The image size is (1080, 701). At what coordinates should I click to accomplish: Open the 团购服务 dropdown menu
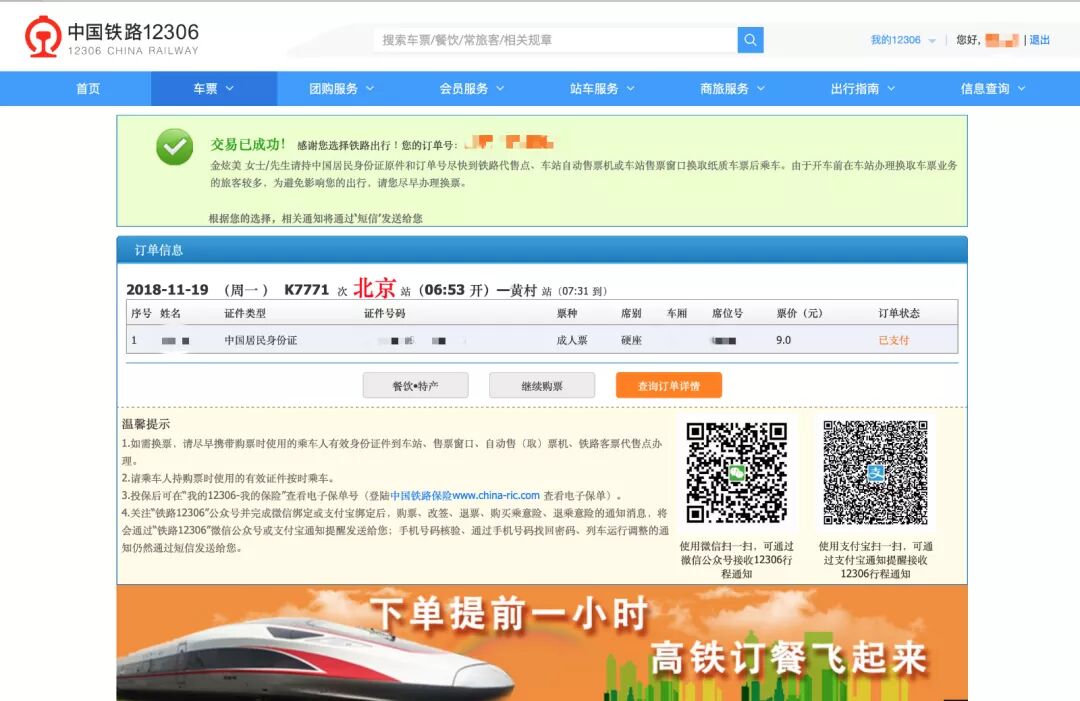[342, 89]
